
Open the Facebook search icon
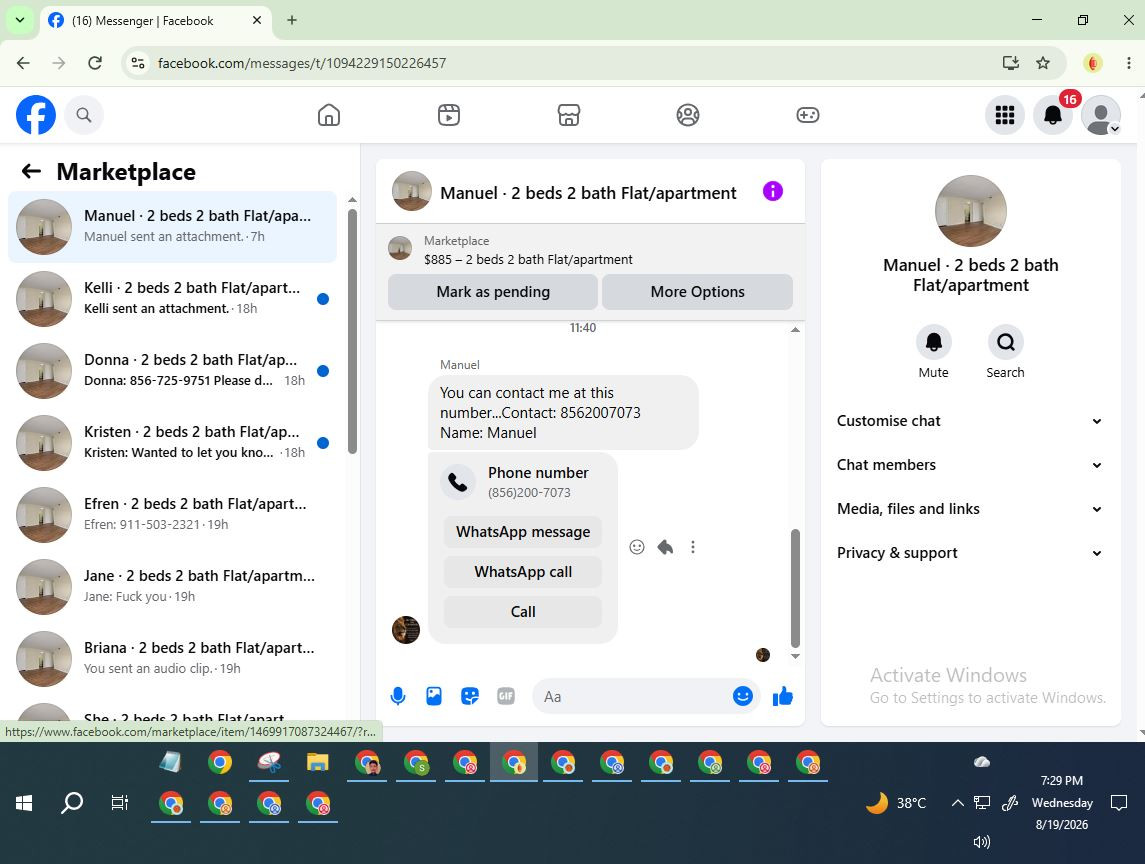(x=84, y=115)
